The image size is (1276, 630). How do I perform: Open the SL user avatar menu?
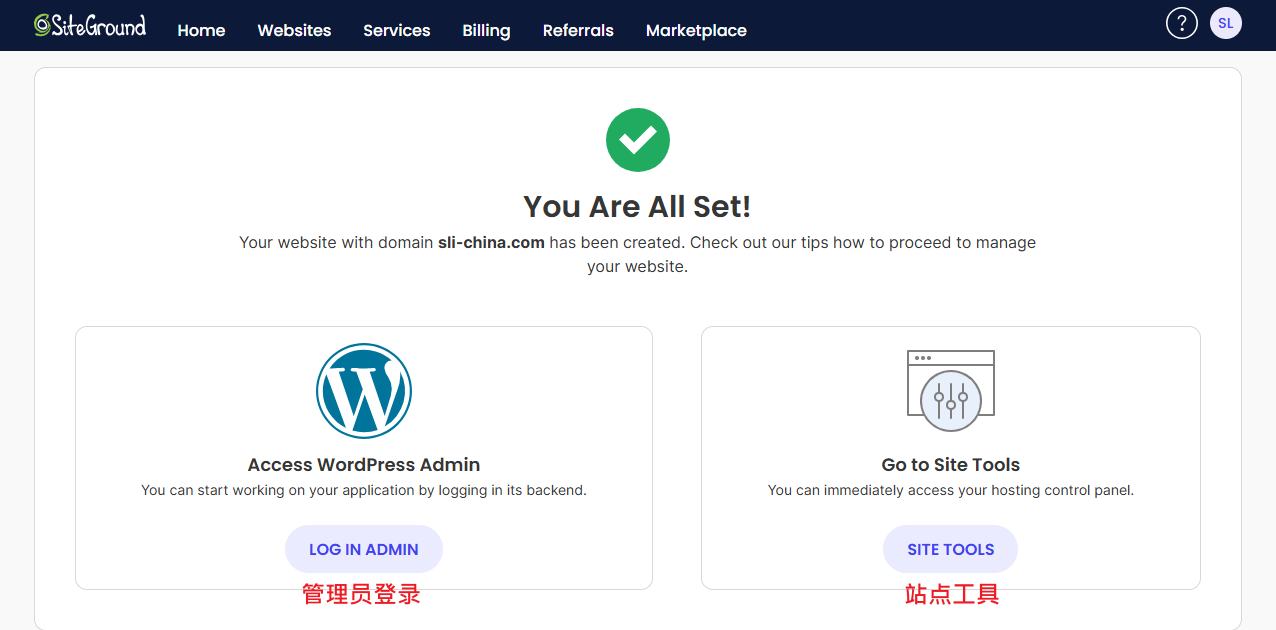point(1225,23)
